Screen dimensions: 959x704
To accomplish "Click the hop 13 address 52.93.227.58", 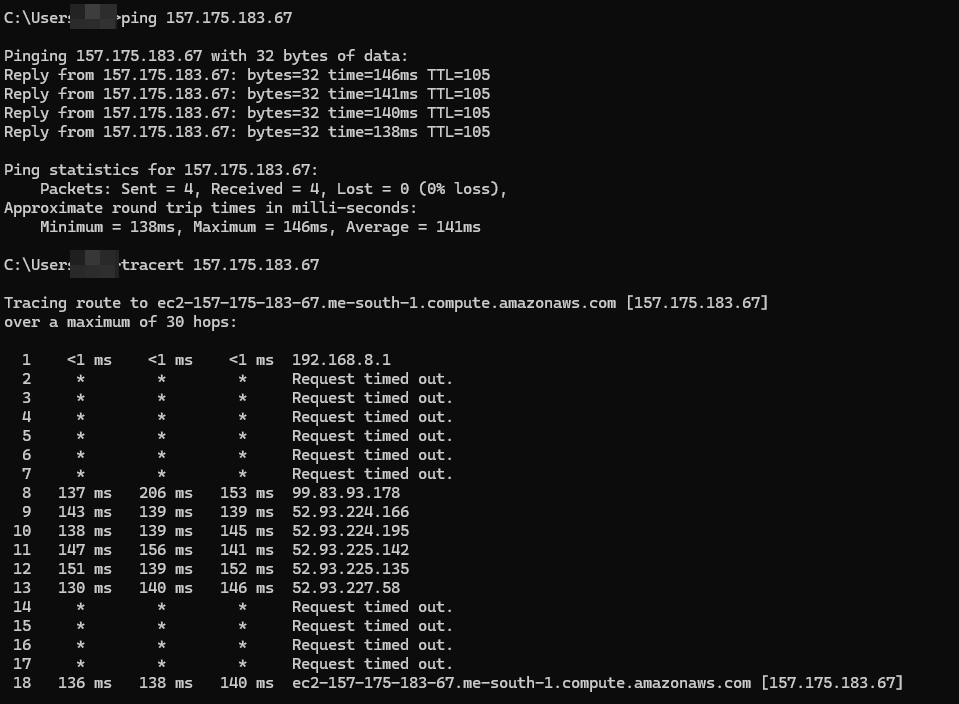I will [346, 588].
